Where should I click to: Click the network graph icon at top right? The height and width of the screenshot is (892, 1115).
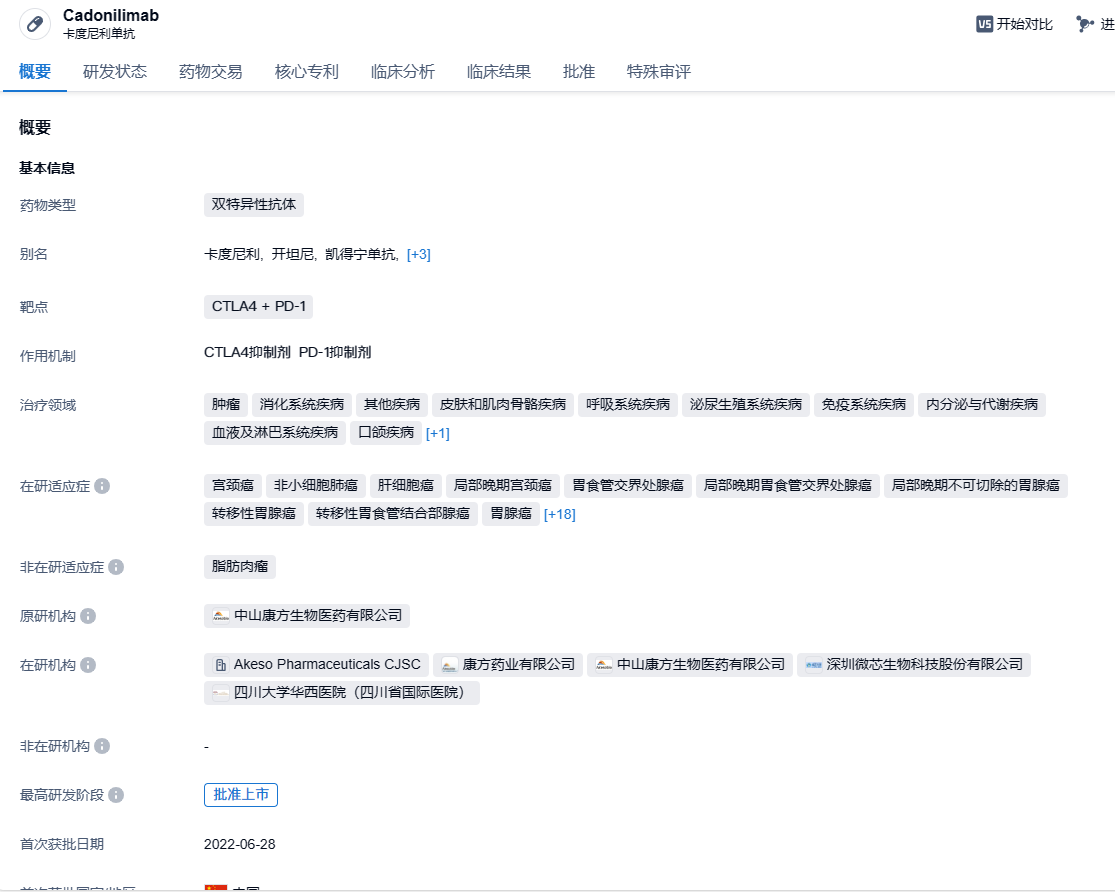pyautogui.click(x=1085, y=24)
